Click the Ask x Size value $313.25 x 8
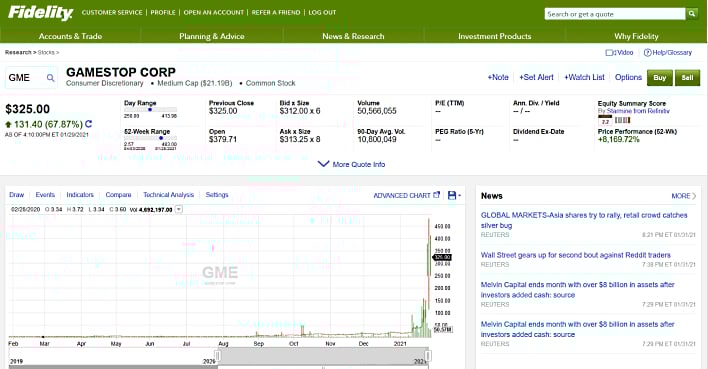Screen dimensions: 708x369 (x=300, y=140)
